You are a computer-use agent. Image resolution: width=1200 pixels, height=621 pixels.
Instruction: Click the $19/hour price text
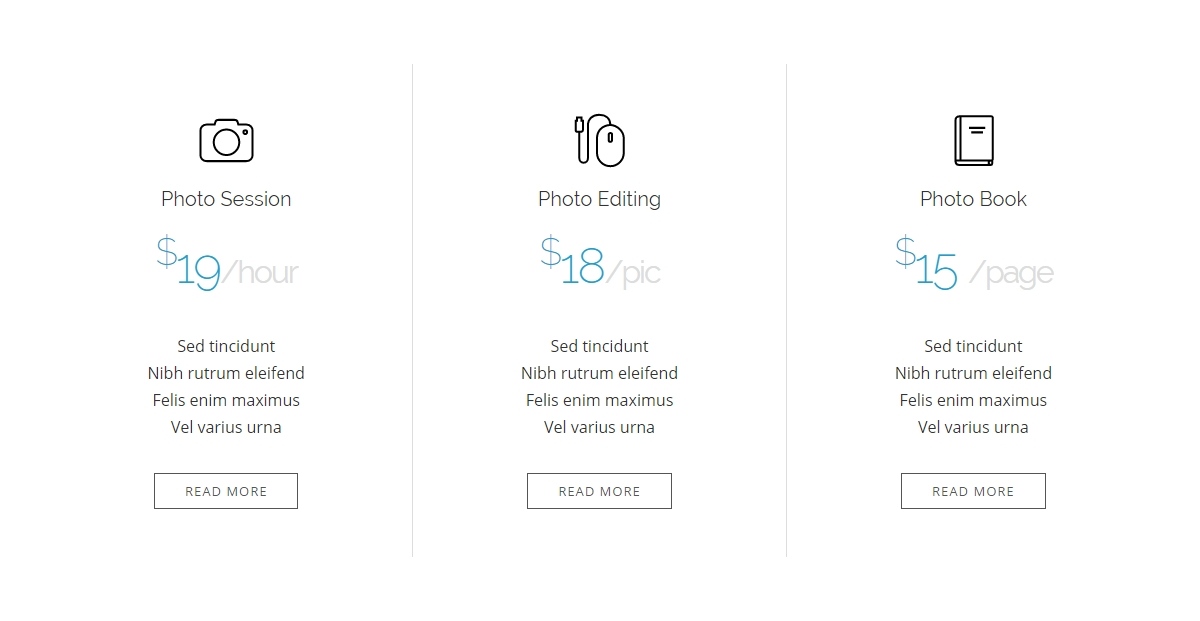(227, 263)
